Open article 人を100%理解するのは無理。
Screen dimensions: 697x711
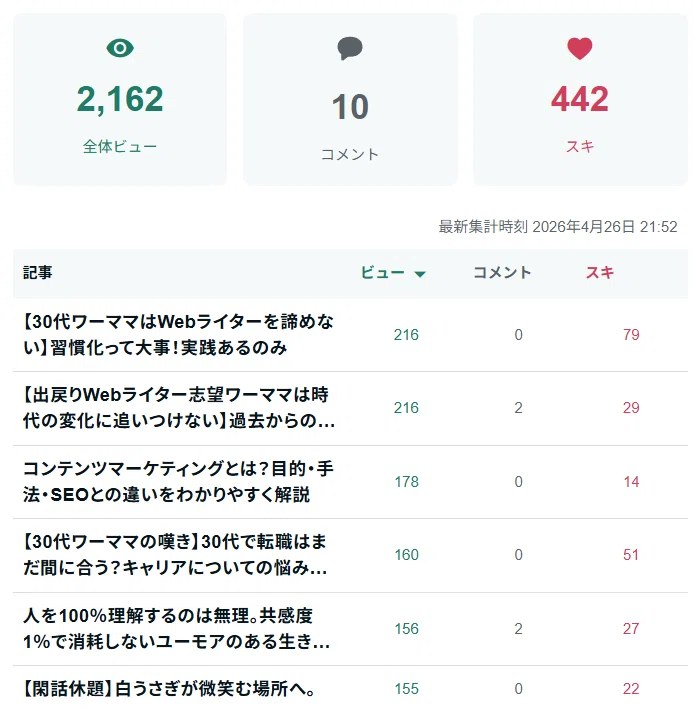pyautogui.click(x=176, y=628)
